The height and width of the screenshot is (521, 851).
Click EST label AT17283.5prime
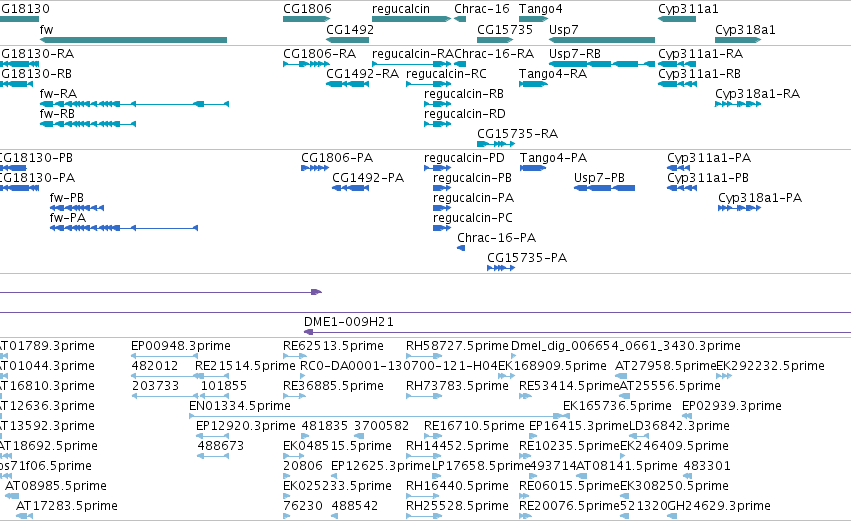[x=67, y=506]
